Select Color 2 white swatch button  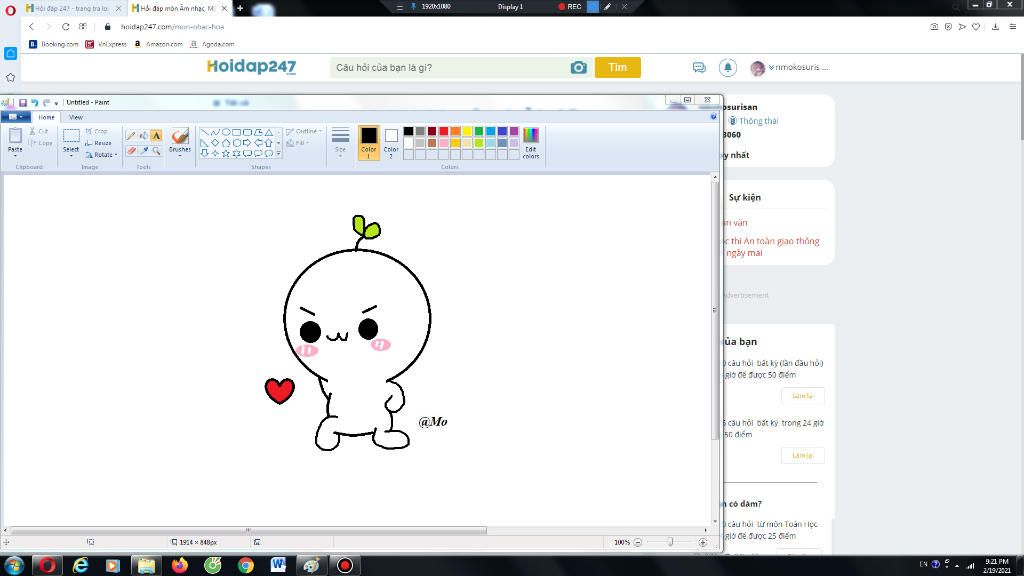(x=391, y=142)
